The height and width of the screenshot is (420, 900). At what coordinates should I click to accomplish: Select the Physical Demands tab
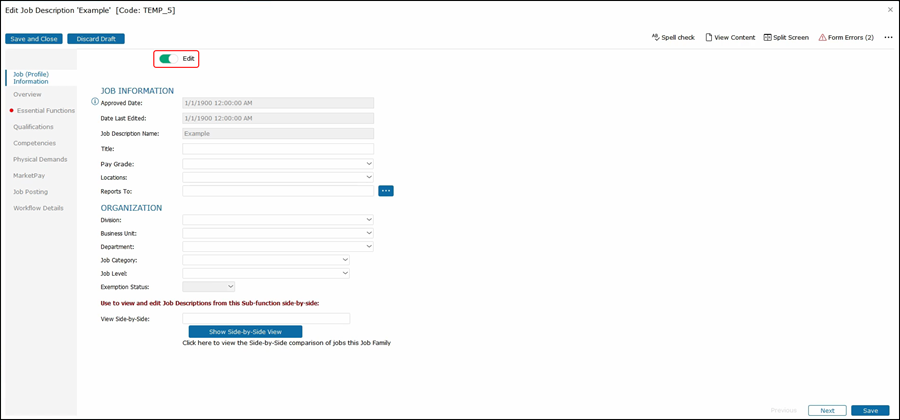(40, 159)
